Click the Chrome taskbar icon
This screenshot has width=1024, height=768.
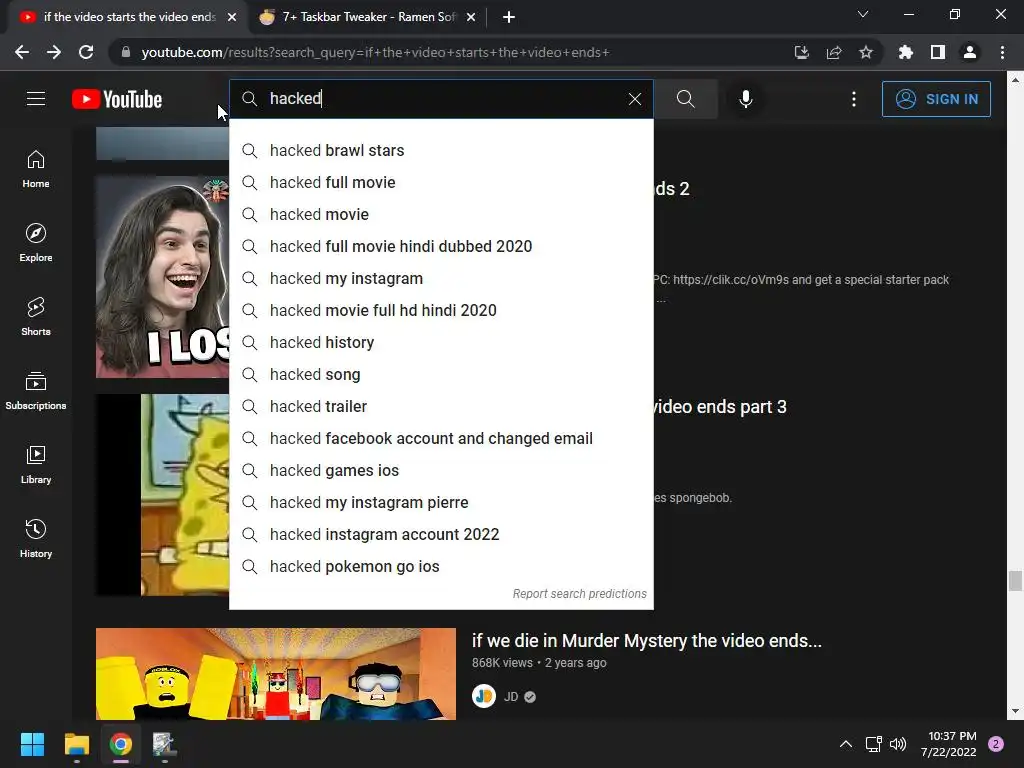pos(121,744)
